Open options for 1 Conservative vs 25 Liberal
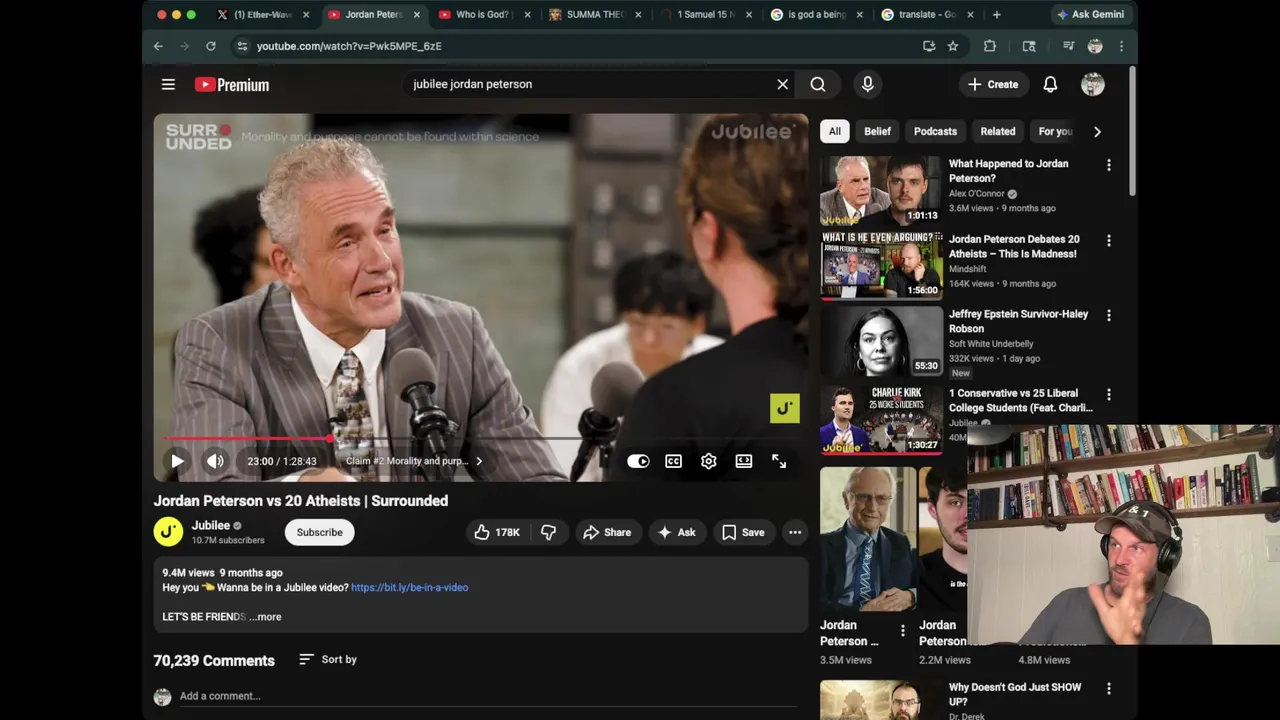The width and height of the screenshot is (1280, 720). tap(1108, 395)
